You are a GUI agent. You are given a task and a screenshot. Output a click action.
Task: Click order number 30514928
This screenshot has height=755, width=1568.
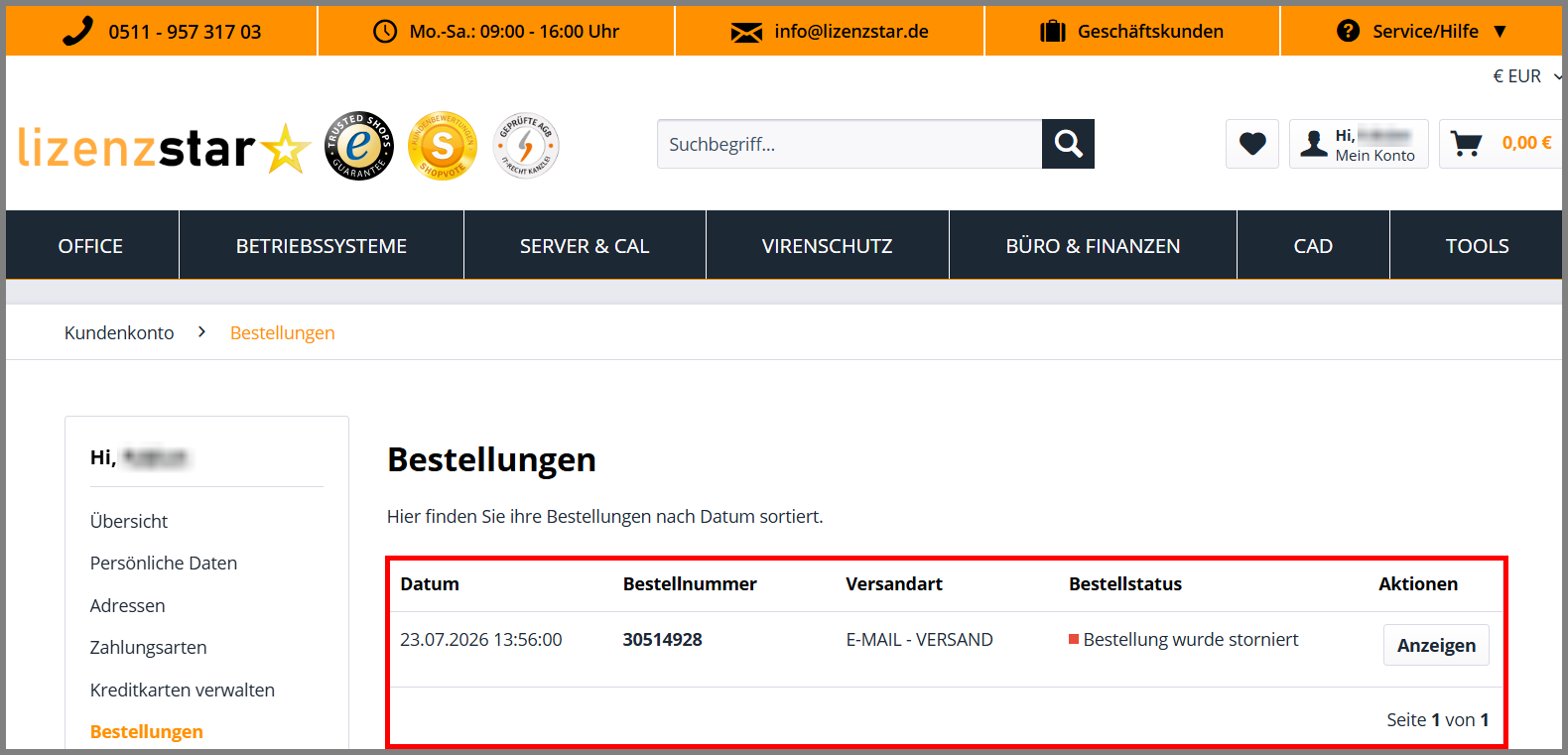663,640
